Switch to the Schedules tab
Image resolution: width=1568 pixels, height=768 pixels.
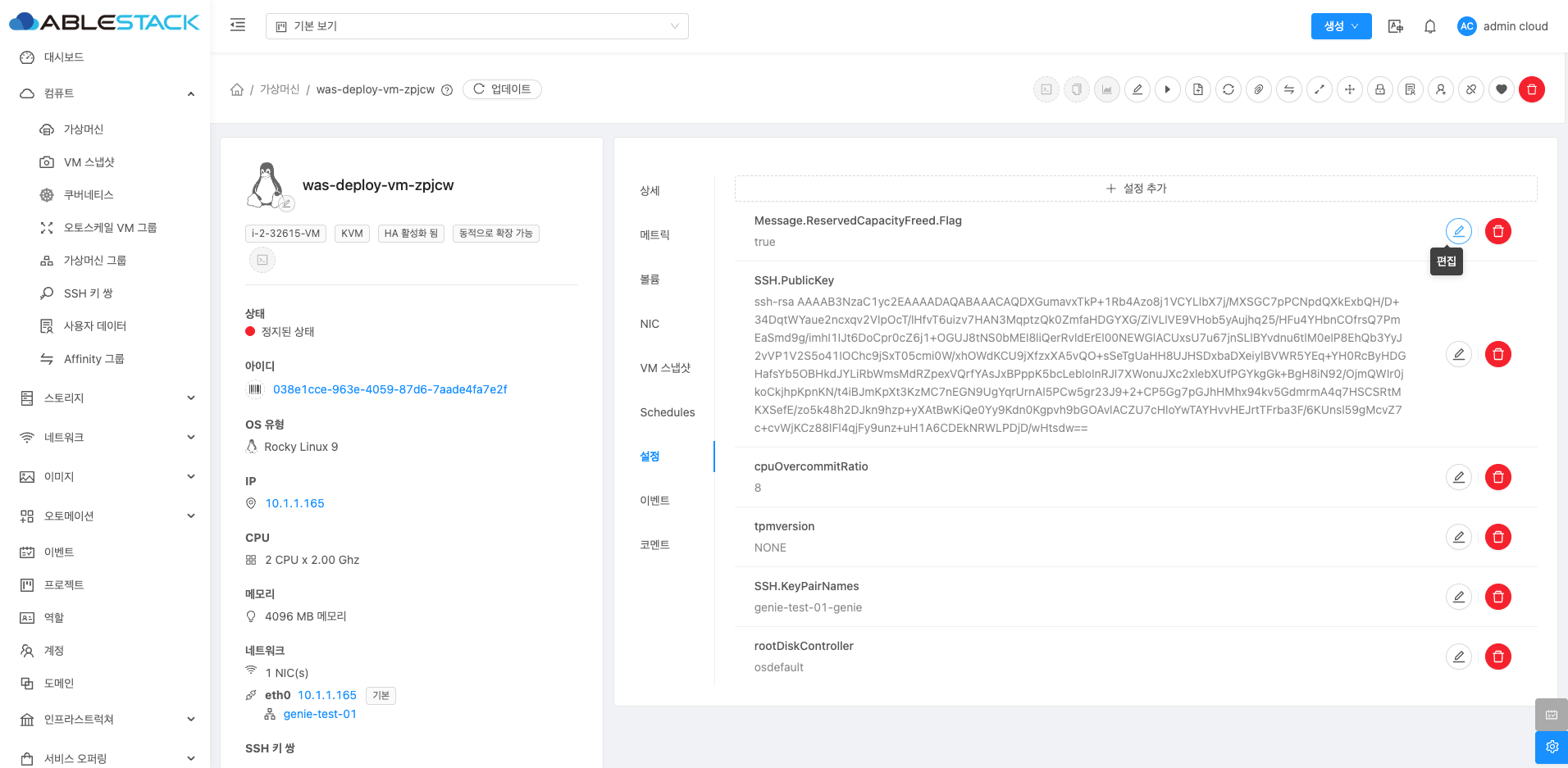(667, 412)
